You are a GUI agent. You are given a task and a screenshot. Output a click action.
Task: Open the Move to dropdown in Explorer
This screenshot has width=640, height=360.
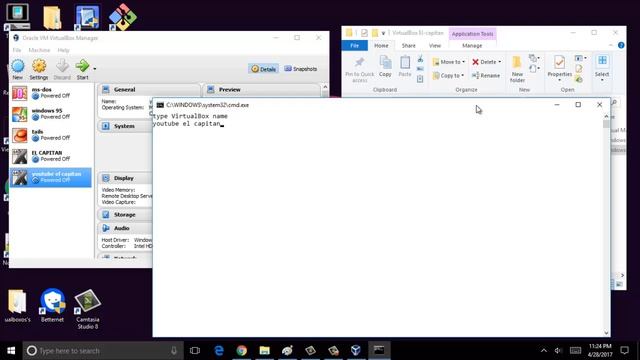pos(449,62)
